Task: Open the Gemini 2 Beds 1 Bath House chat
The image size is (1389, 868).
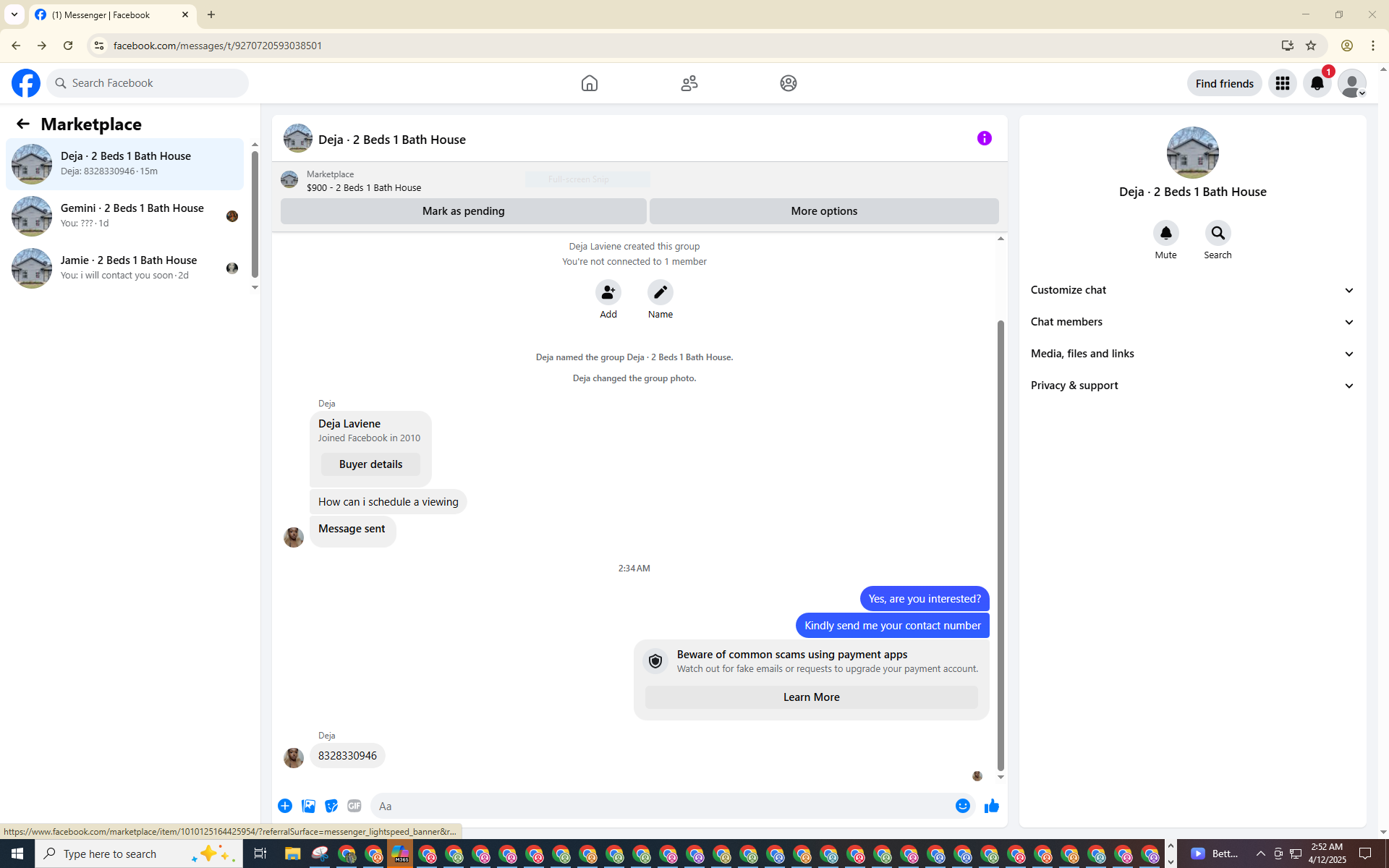Action: click(124, 216)
